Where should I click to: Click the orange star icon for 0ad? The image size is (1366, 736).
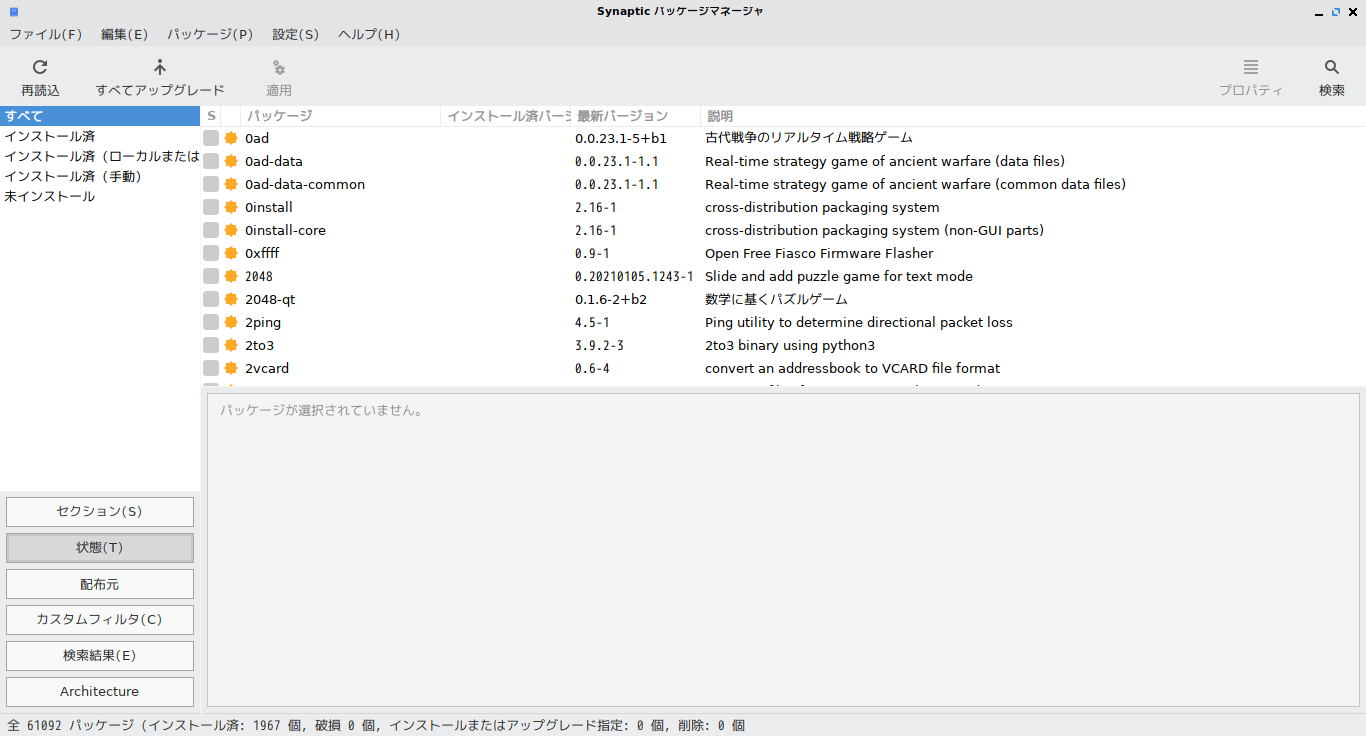coord(231,138)
